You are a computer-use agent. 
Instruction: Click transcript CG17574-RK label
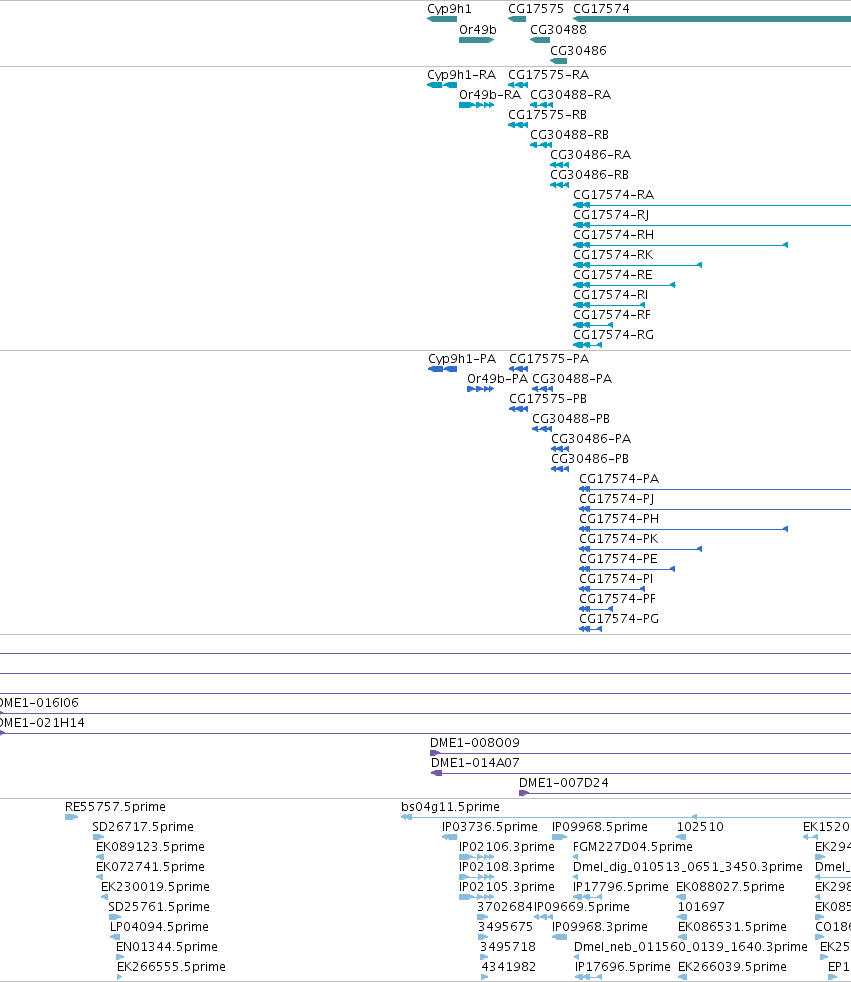613,255
